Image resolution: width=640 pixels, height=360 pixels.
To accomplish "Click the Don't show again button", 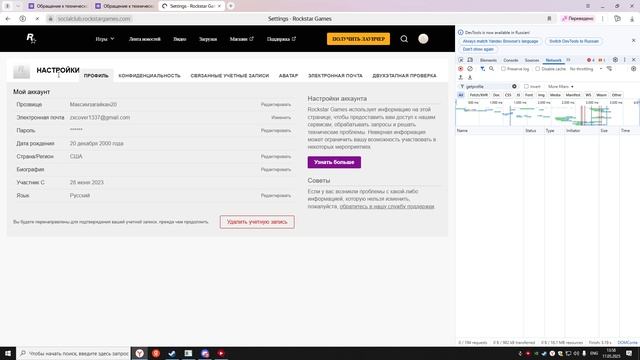I will point(478,49).
